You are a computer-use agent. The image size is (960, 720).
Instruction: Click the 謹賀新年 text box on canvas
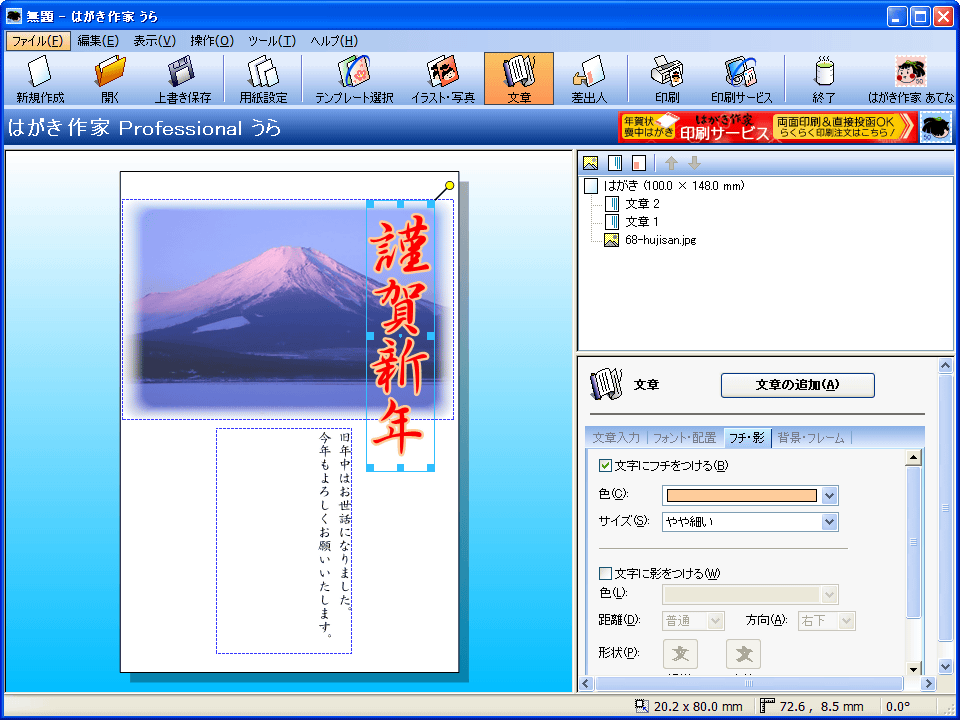pos(400,336)
